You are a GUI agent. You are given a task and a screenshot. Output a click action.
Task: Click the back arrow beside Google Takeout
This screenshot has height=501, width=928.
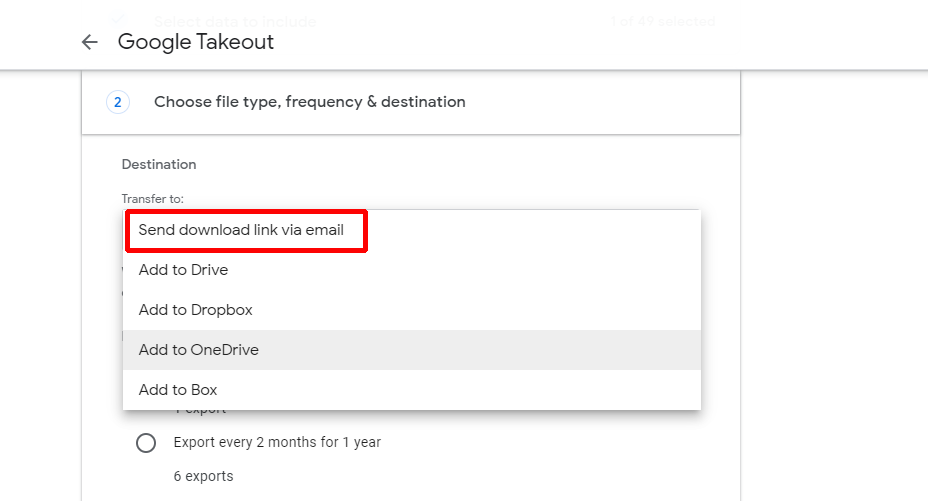coord(90,42)
